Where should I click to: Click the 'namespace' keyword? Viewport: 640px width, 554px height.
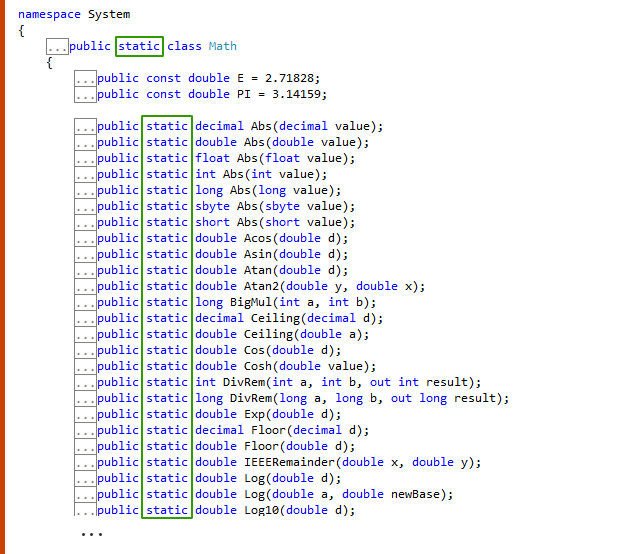49,15
